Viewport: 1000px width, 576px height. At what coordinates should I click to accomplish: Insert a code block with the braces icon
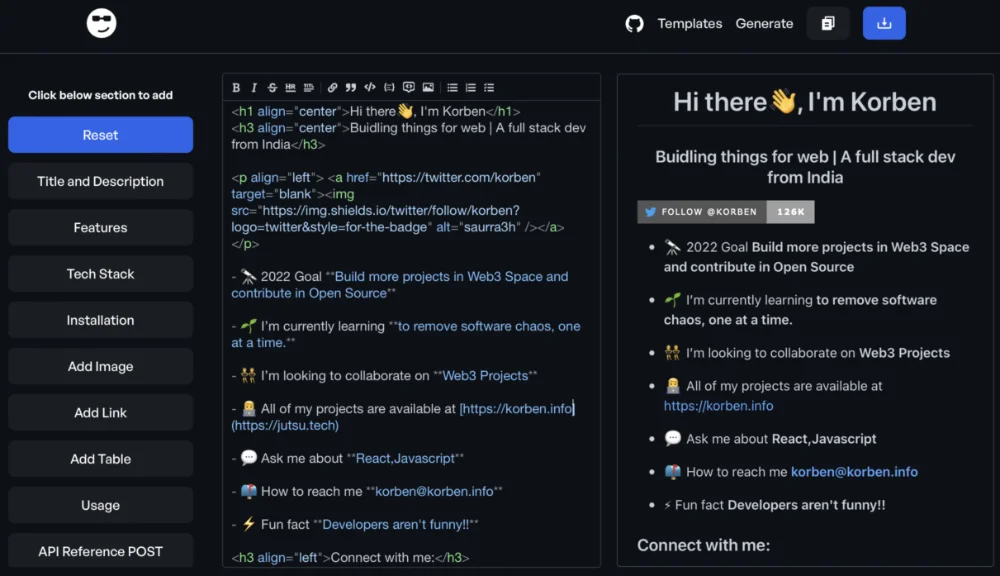pyautogui.click(x=389, y=87)
